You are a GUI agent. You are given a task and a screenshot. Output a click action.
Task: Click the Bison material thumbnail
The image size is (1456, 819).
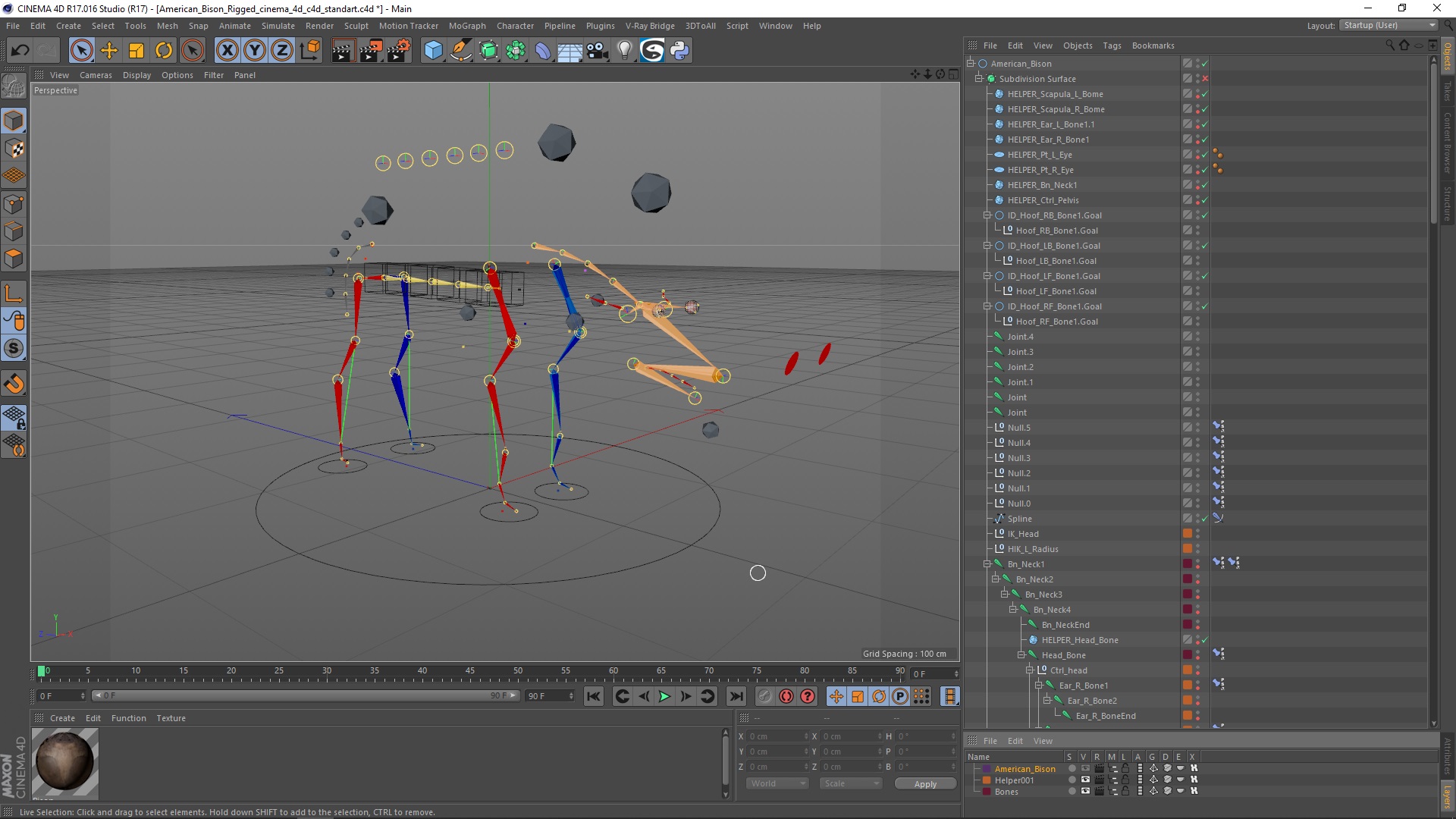coord(65,761)
